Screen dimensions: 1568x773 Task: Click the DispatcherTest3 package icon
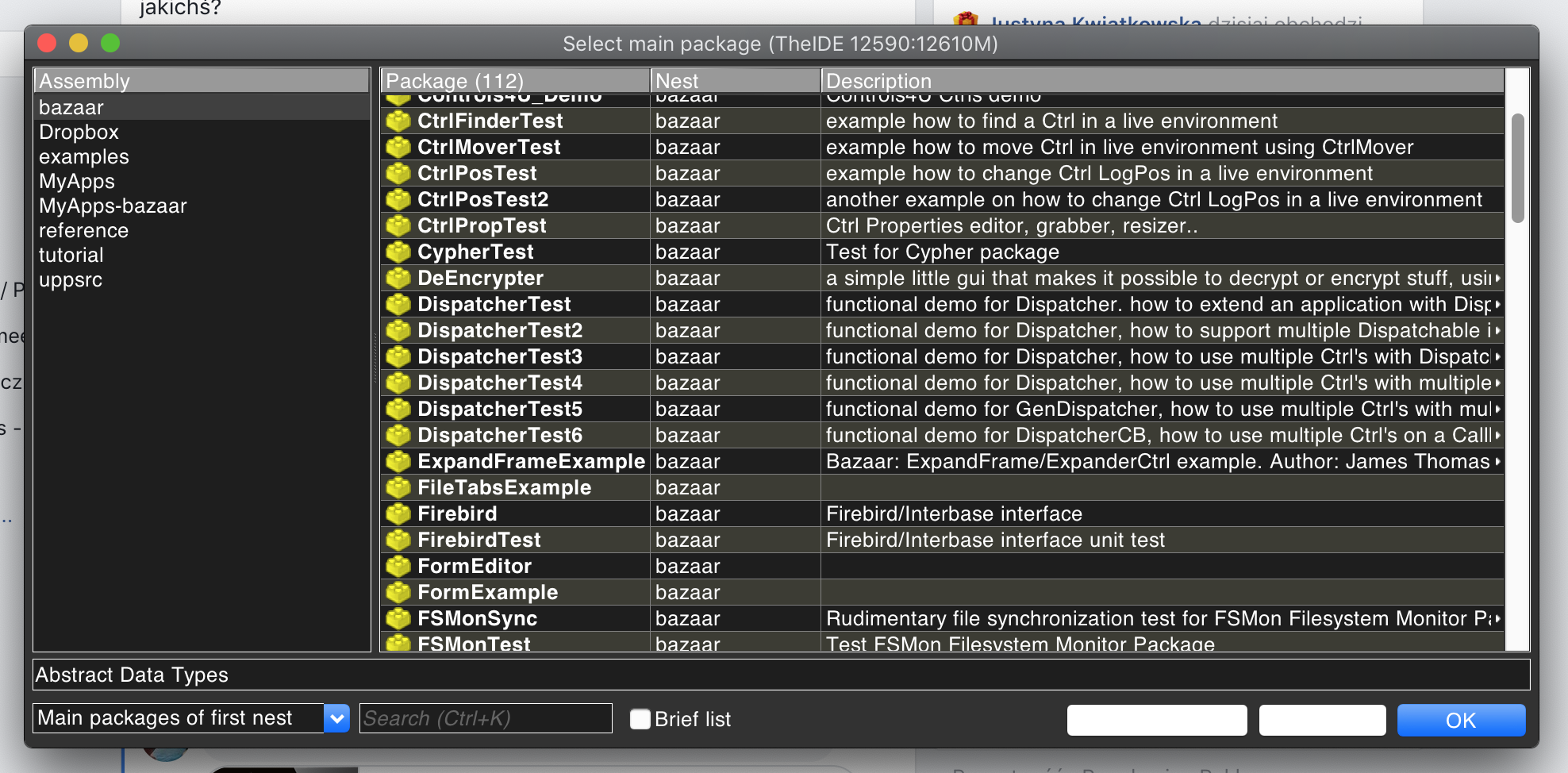coord(398,357)
